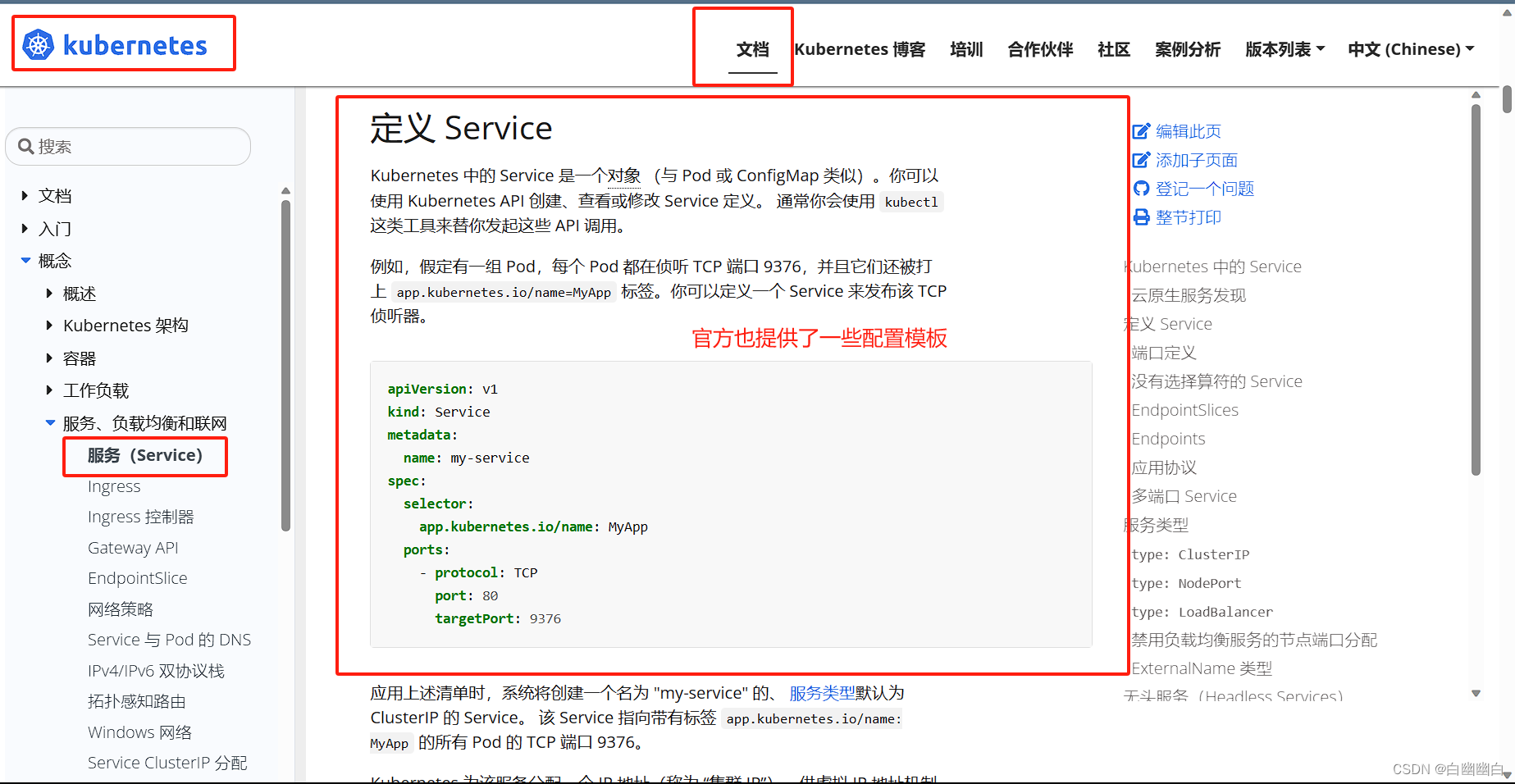Open the 版本列表 dropdown menu
Screen dimensions: 1515x784
tap(1285, 49)
